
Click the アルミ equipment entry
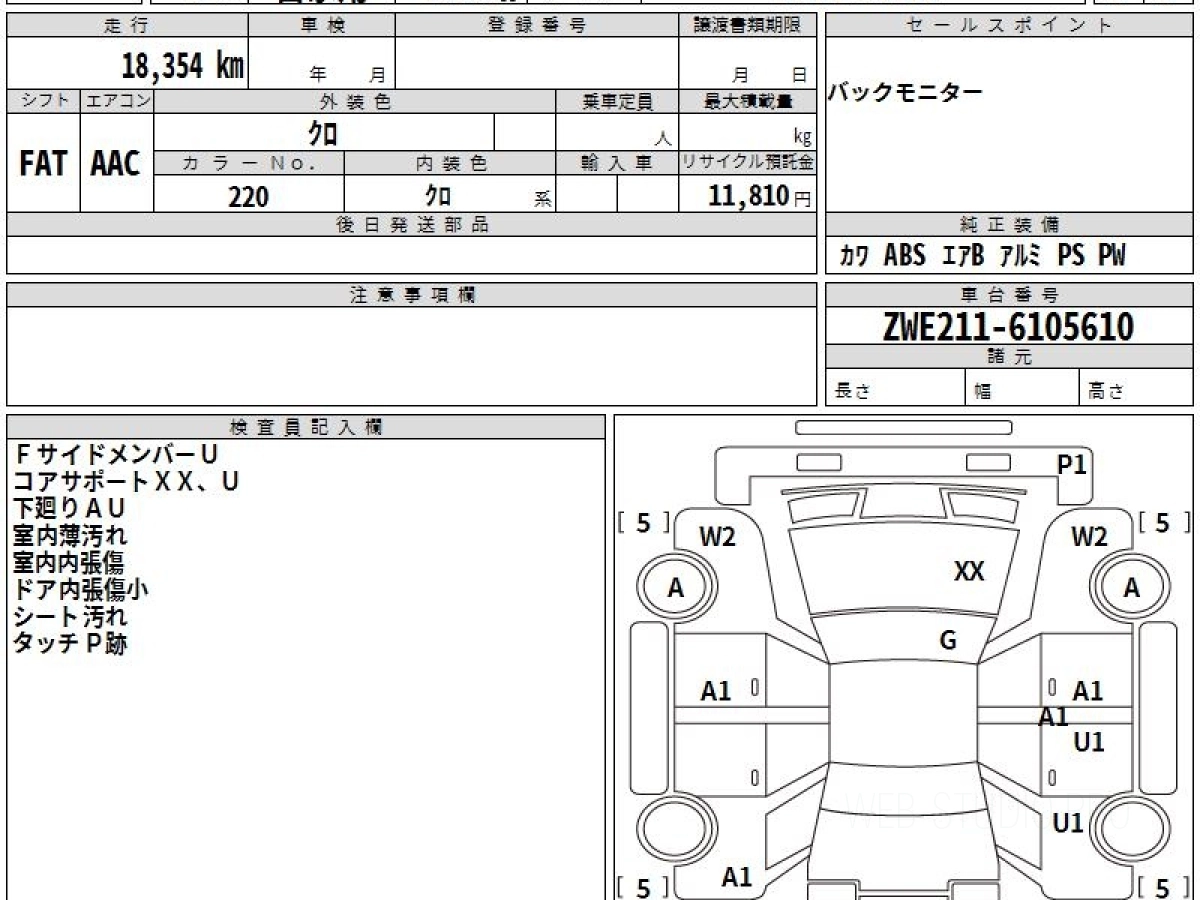1021,256
